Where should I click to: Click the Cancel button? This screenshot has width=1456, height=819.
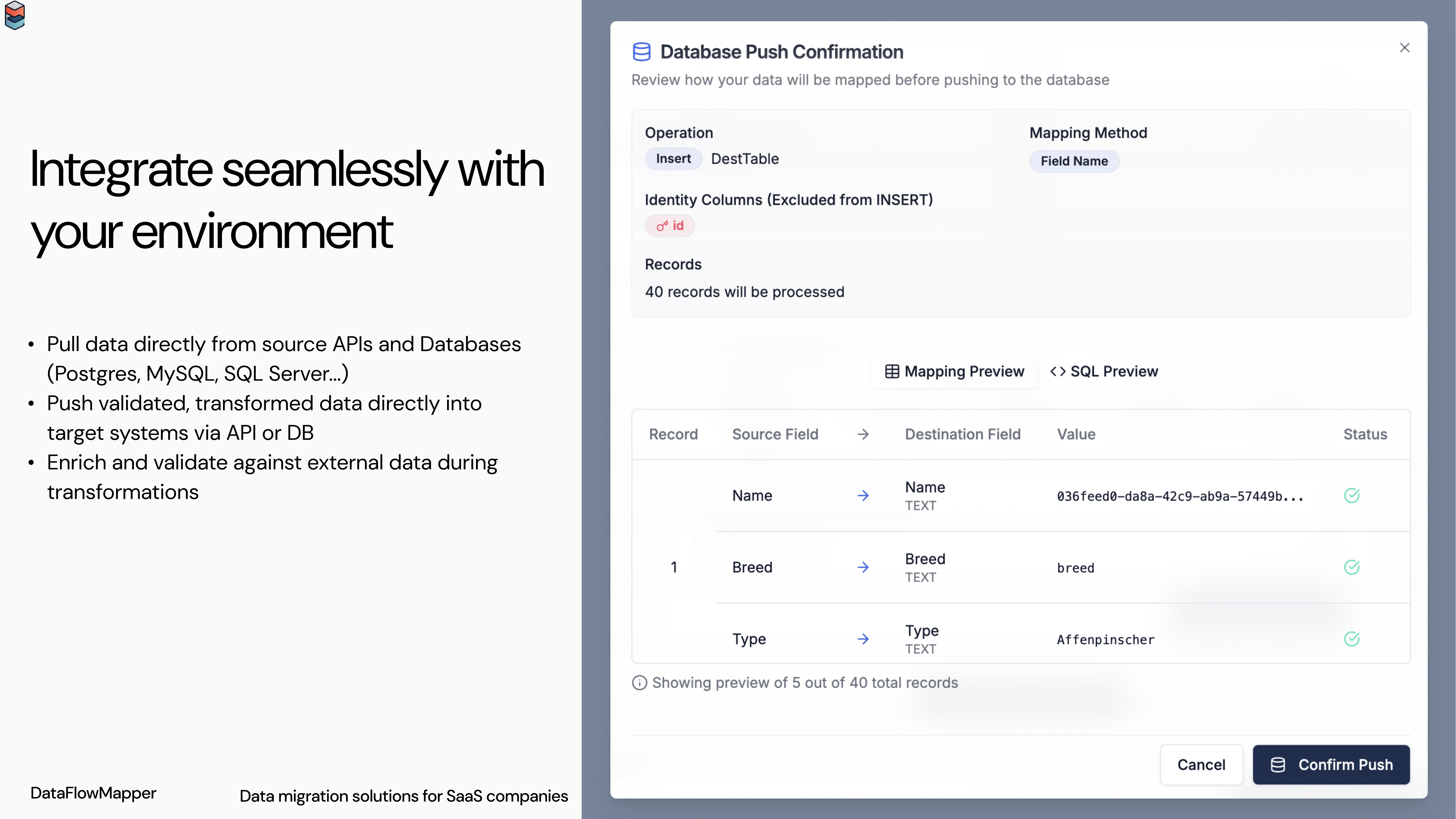click(x=1201, y=765)
